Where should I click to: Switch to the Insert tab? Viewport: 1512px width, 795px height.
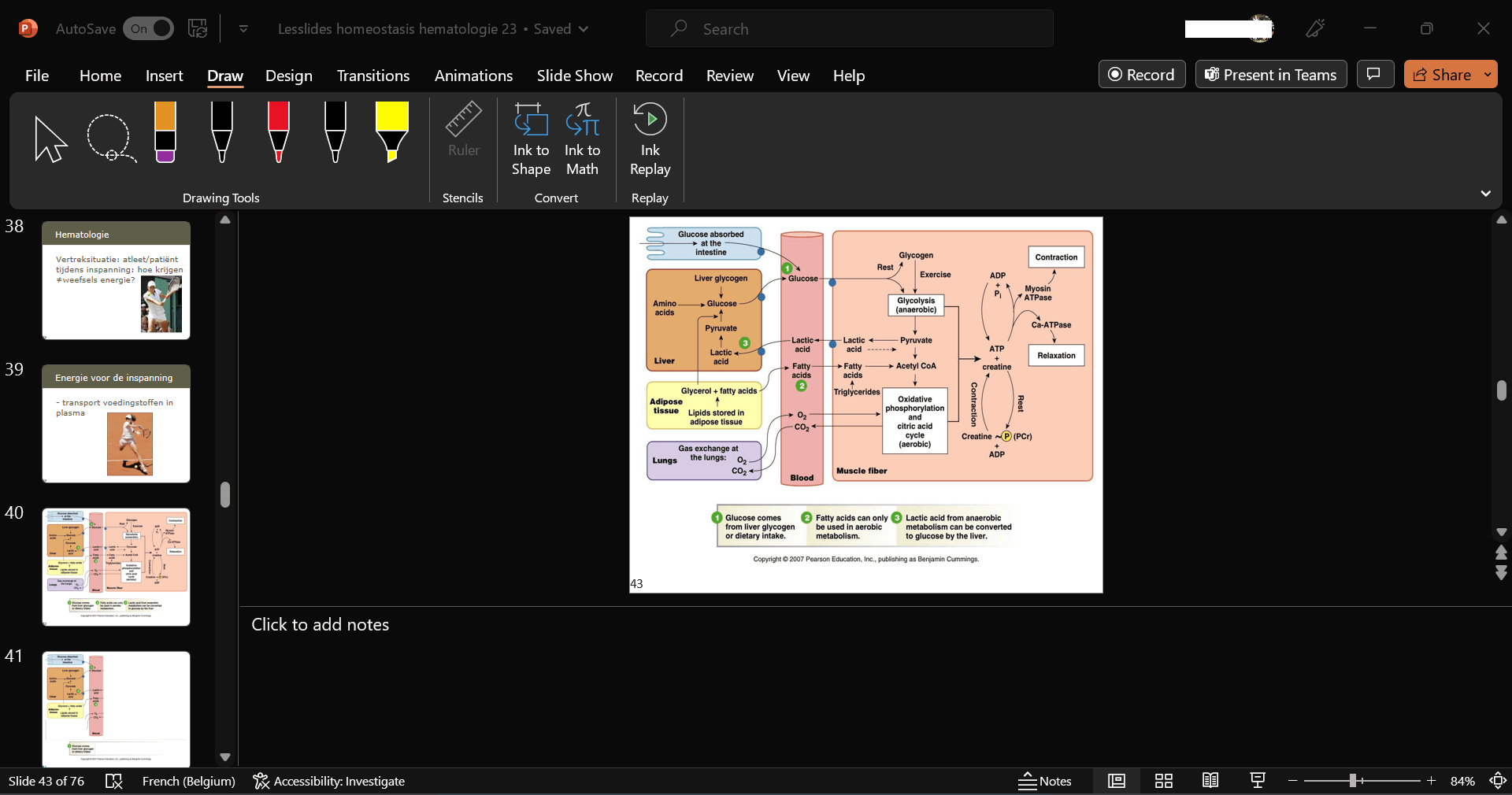pyautogui.click(x=164, y=76)
